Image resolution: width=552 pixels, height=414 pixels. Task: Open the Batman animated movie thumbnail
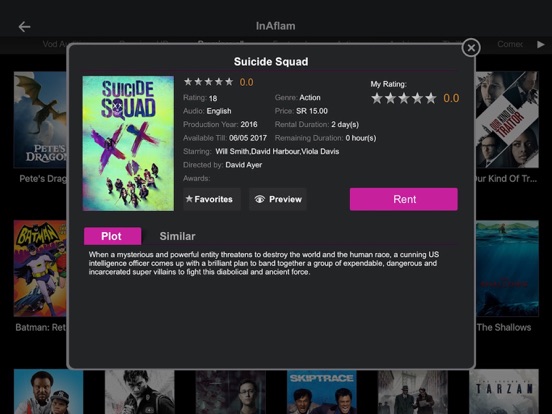40,268
